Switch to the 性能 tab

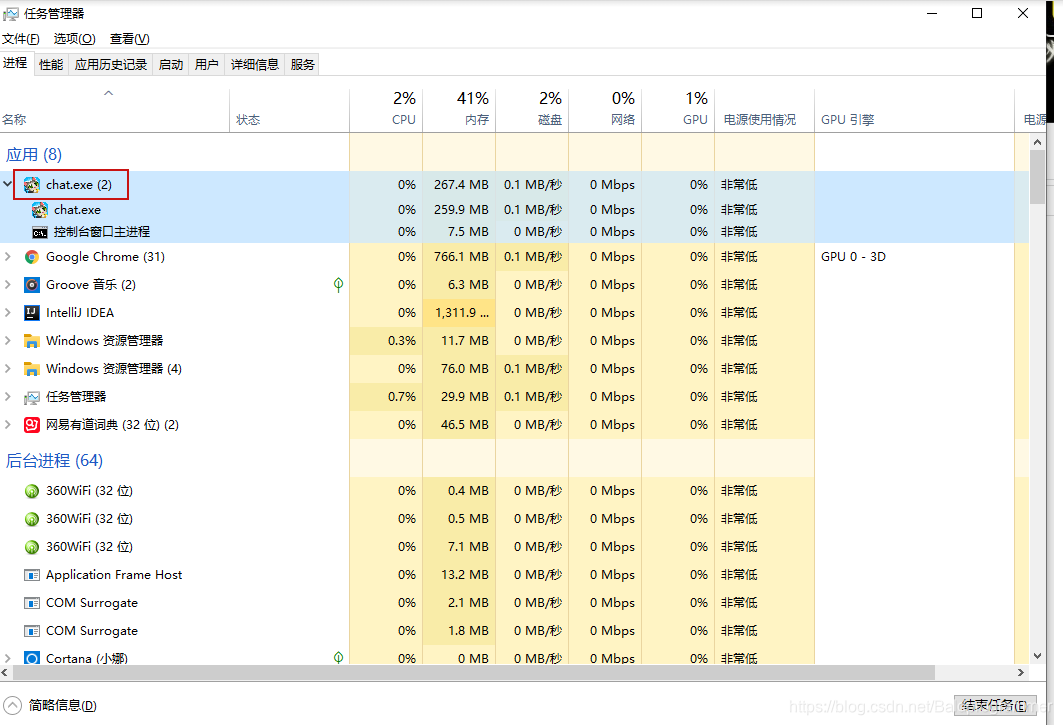coord(51,64)
